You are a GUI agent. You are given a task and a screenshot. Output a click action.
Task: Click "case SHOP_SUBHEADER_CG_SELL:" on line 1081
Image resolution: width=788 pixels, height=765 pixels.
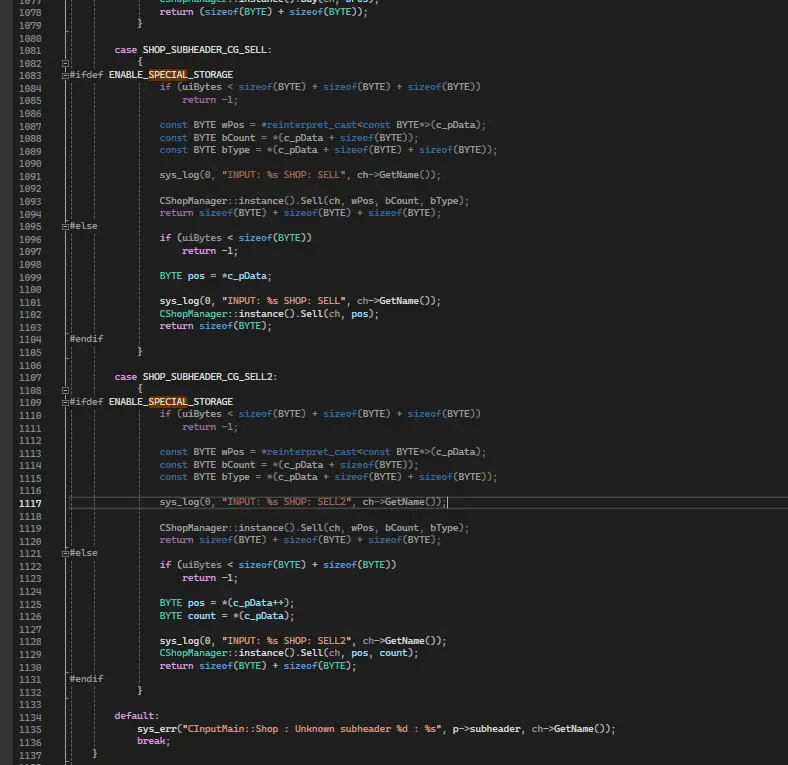[x=193, y=50]
